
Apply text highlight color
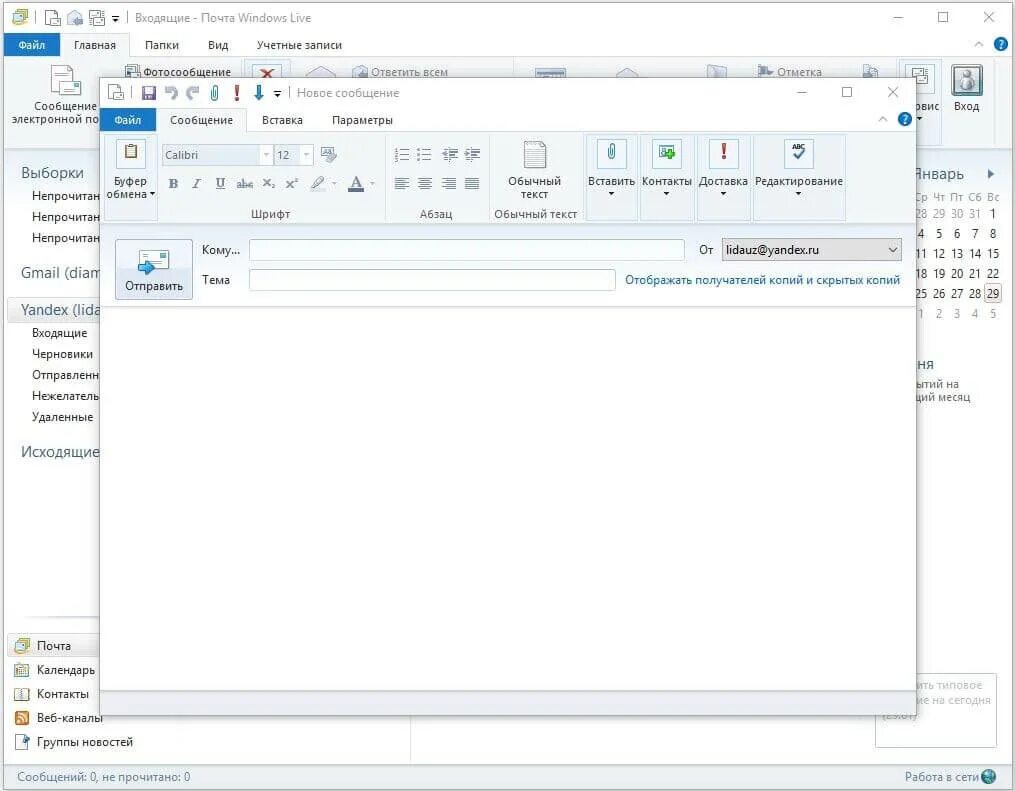click(x=318, y=184)
